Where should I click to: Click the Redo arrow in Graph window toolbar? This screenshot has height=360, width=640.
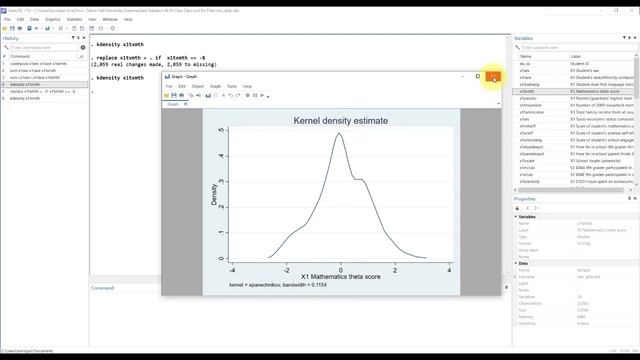click(x=238, y=96)
